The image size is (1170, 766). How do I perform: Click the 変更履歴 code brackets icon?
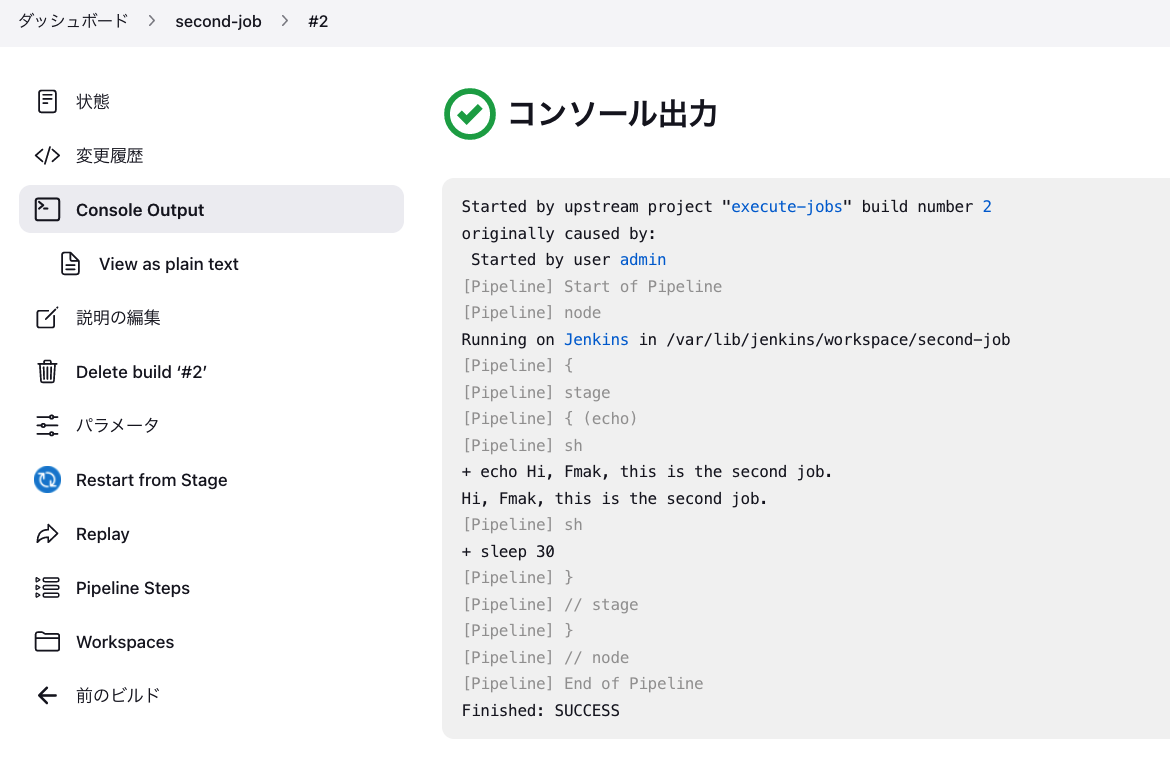[47, 156]
